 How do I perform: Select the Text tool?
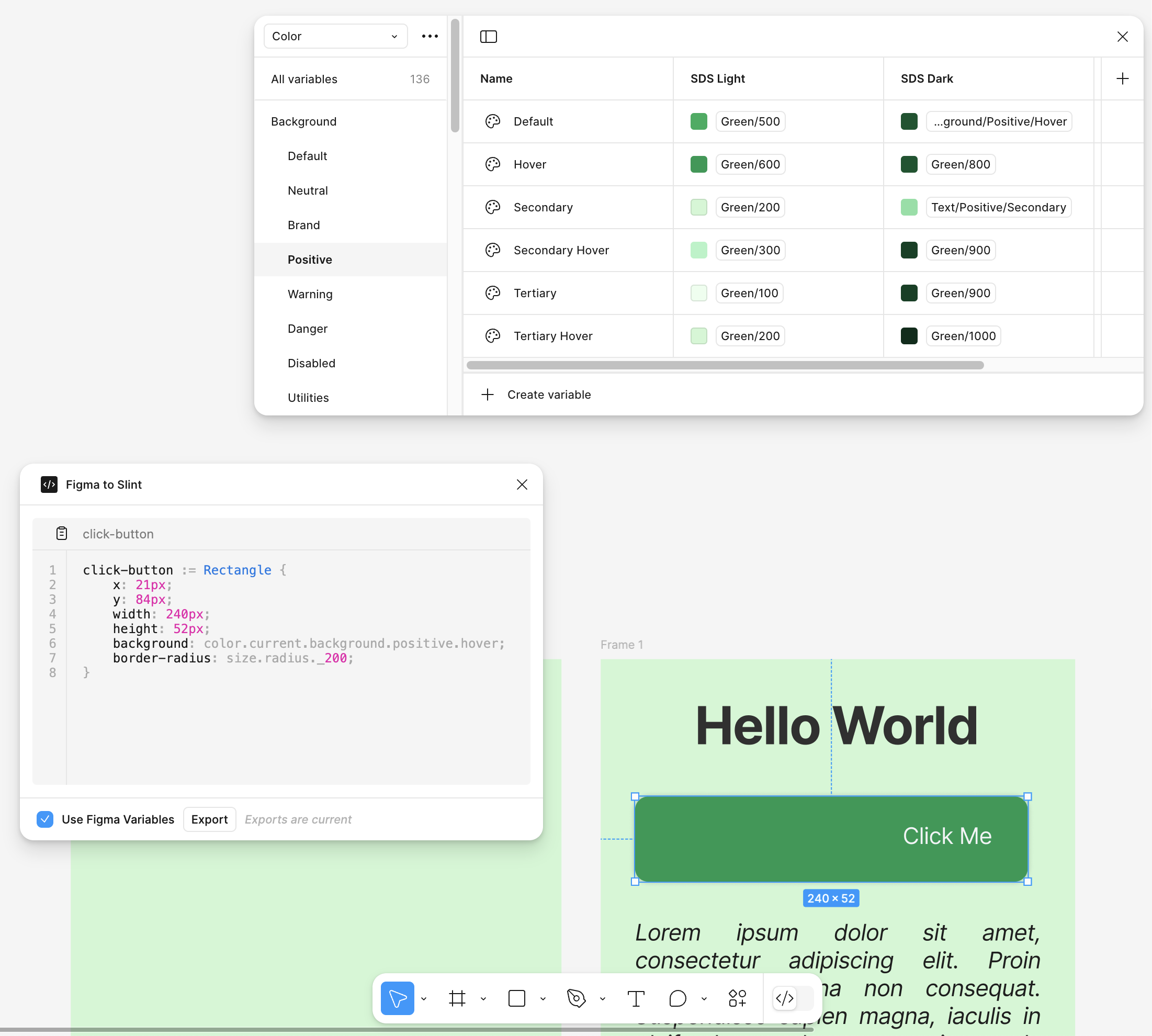pos(636,998)
